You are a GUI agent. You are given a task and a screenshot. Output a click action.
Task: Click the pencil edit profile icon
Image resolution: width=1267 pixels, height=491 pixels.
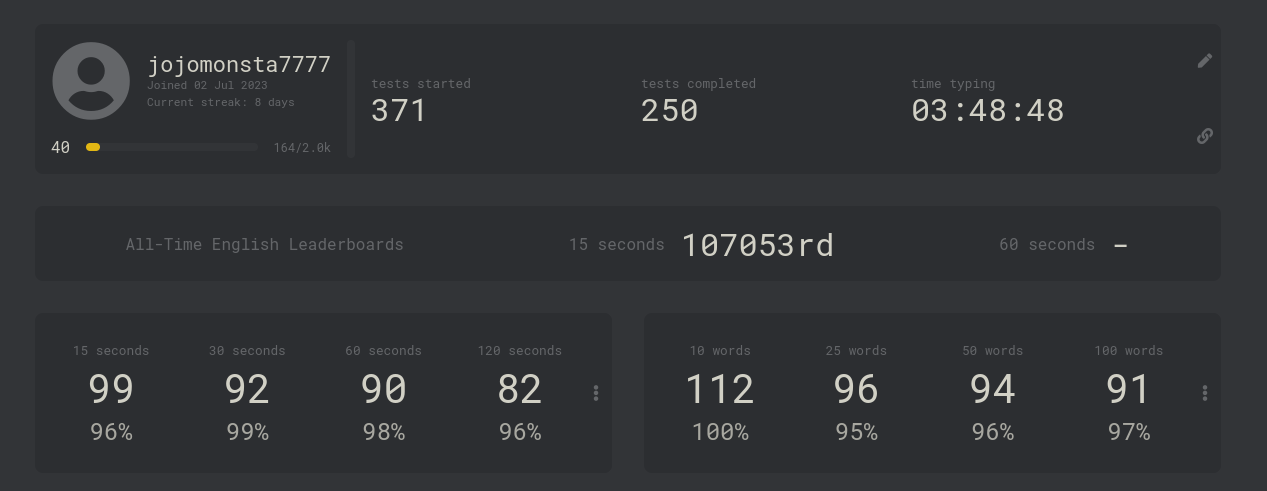(1205, 61)
